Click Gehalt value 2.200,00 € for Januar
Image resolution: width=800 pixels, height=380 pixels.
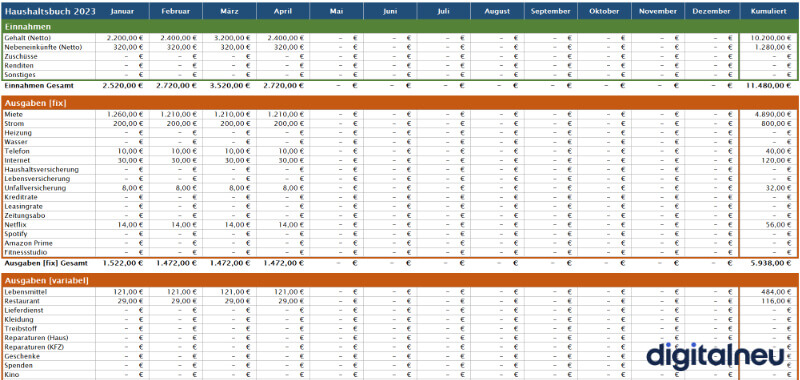coord(126,38)
